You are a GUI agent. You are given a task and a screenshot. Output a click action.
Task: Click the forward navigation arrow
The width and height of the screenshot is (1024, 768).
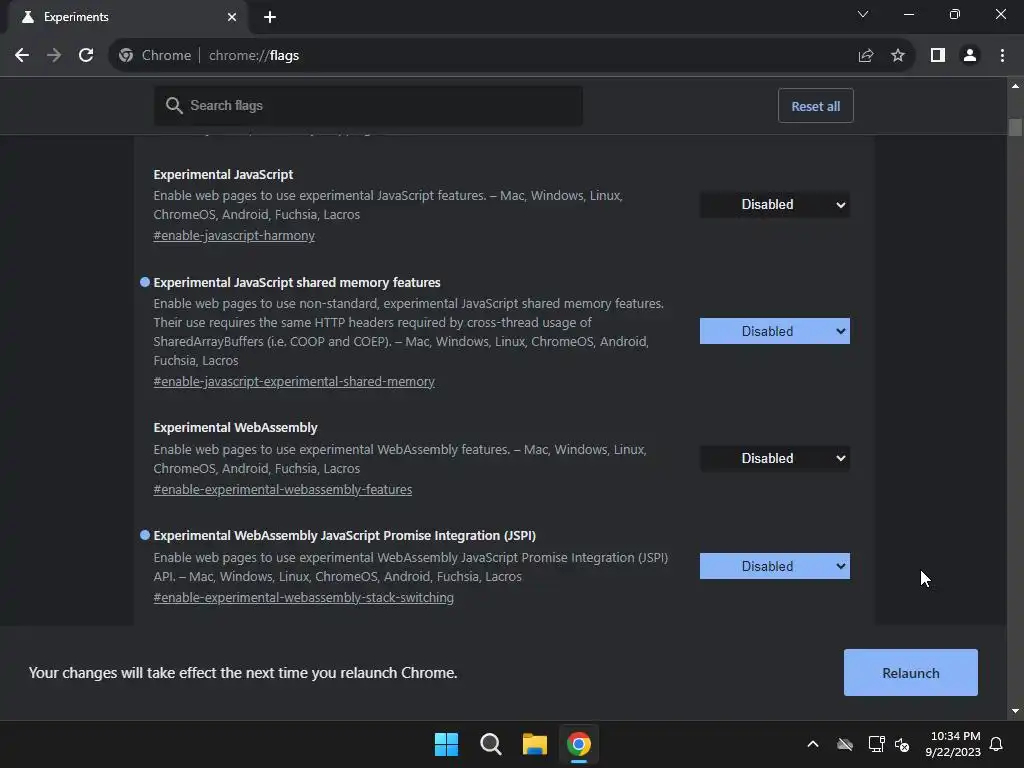(54, 56)
